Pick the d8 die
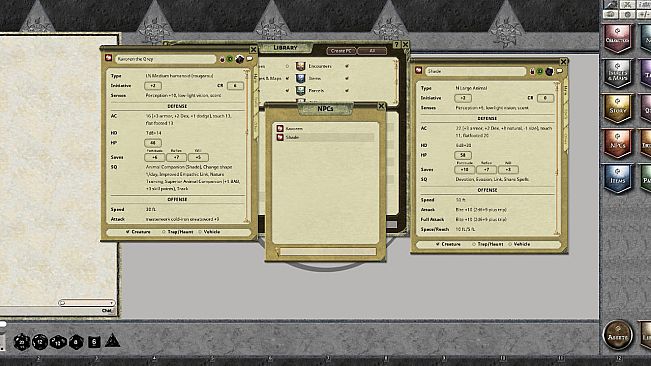 [x=76, y=342]
